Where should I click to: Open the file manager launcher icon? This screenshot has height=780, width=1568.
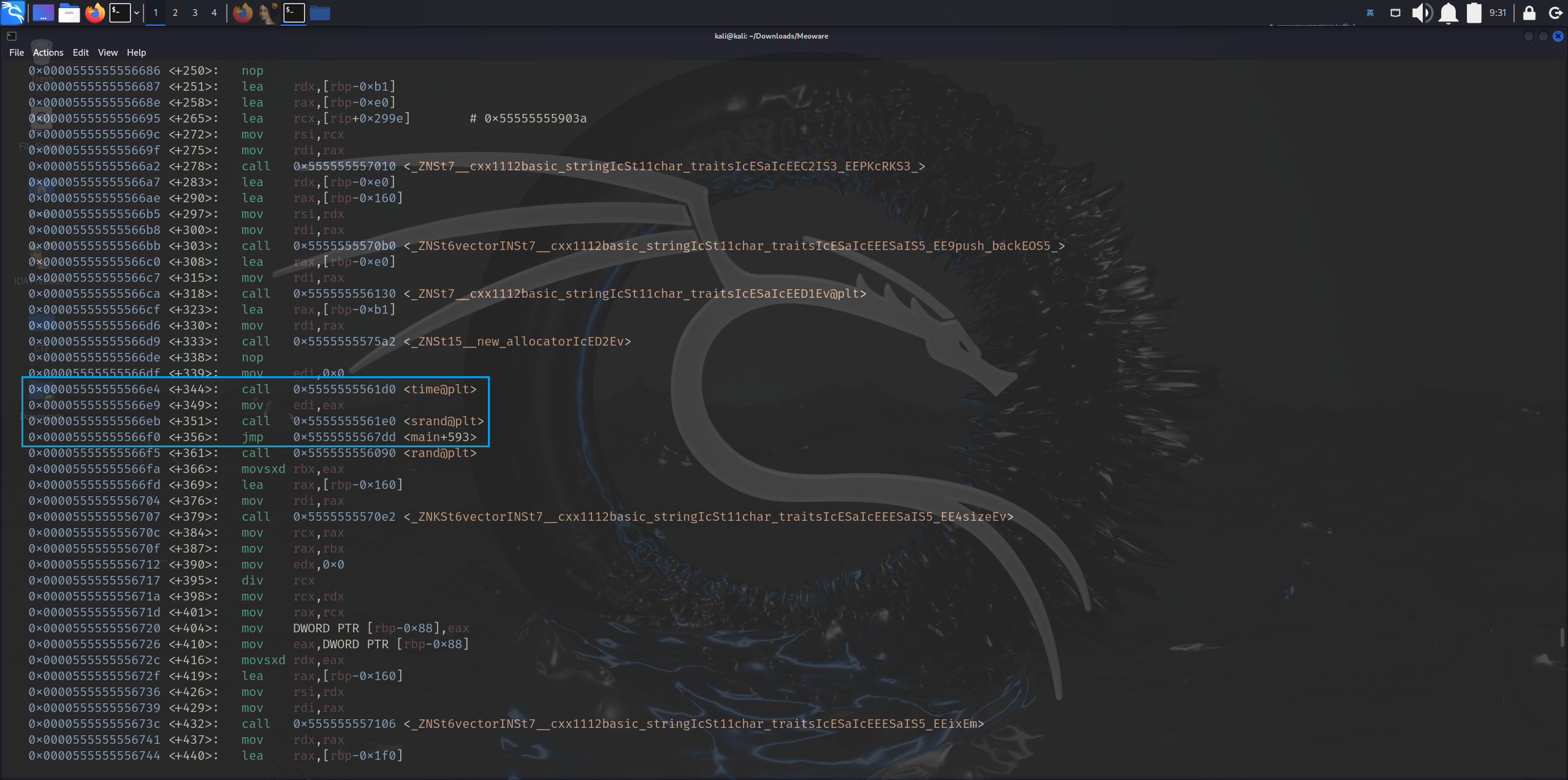pos(69,13)
